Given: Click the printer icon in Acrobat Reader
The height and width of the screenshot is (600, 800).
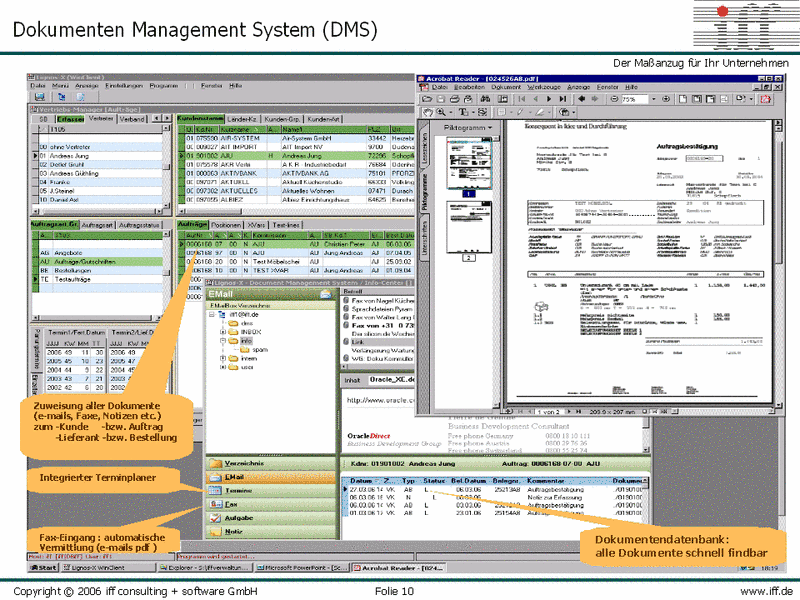Looking at the screenshot, I should (x=455, y=99).
